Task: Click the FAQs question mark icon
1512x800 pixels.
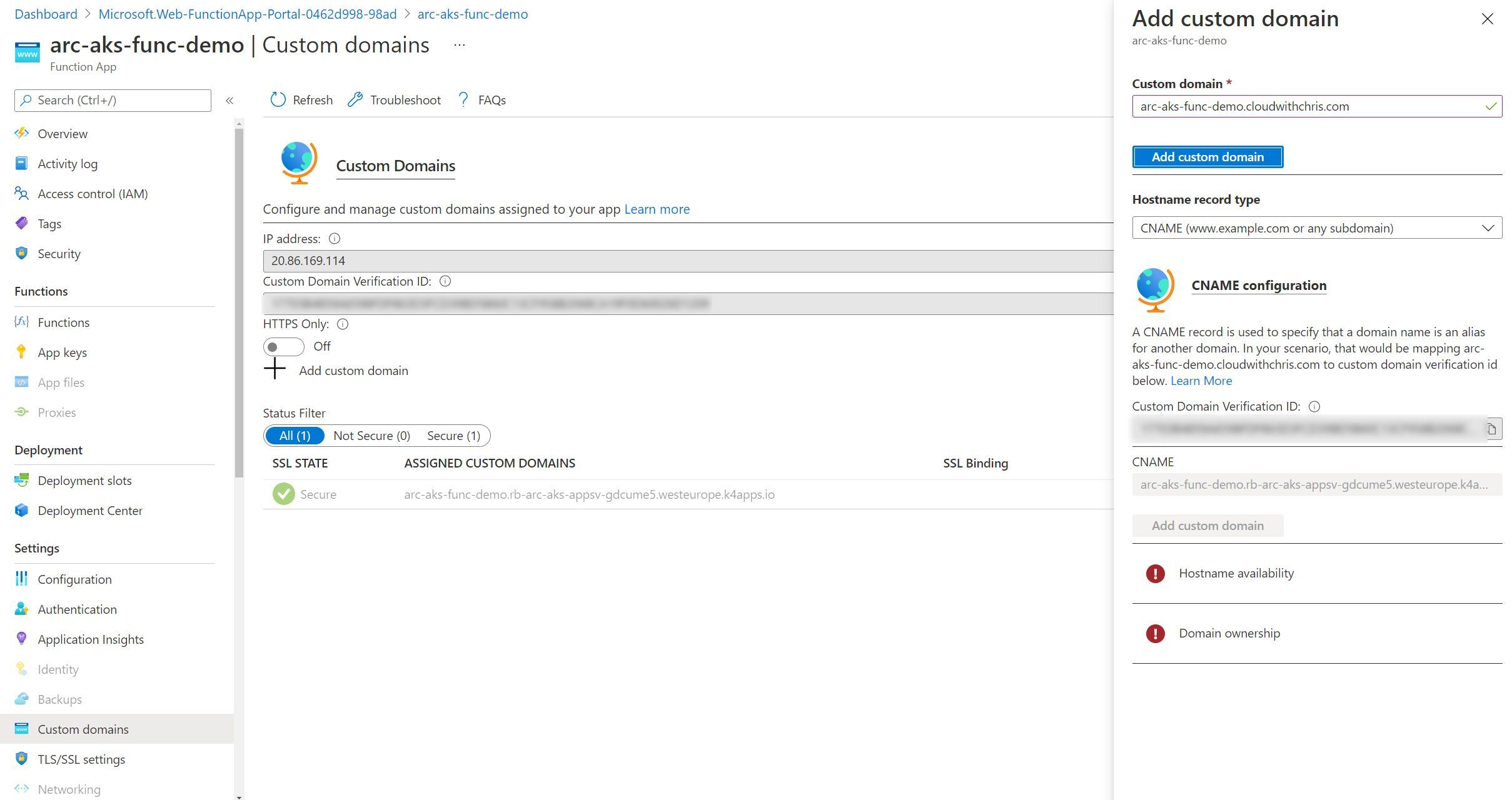Action: click(463, 100)
